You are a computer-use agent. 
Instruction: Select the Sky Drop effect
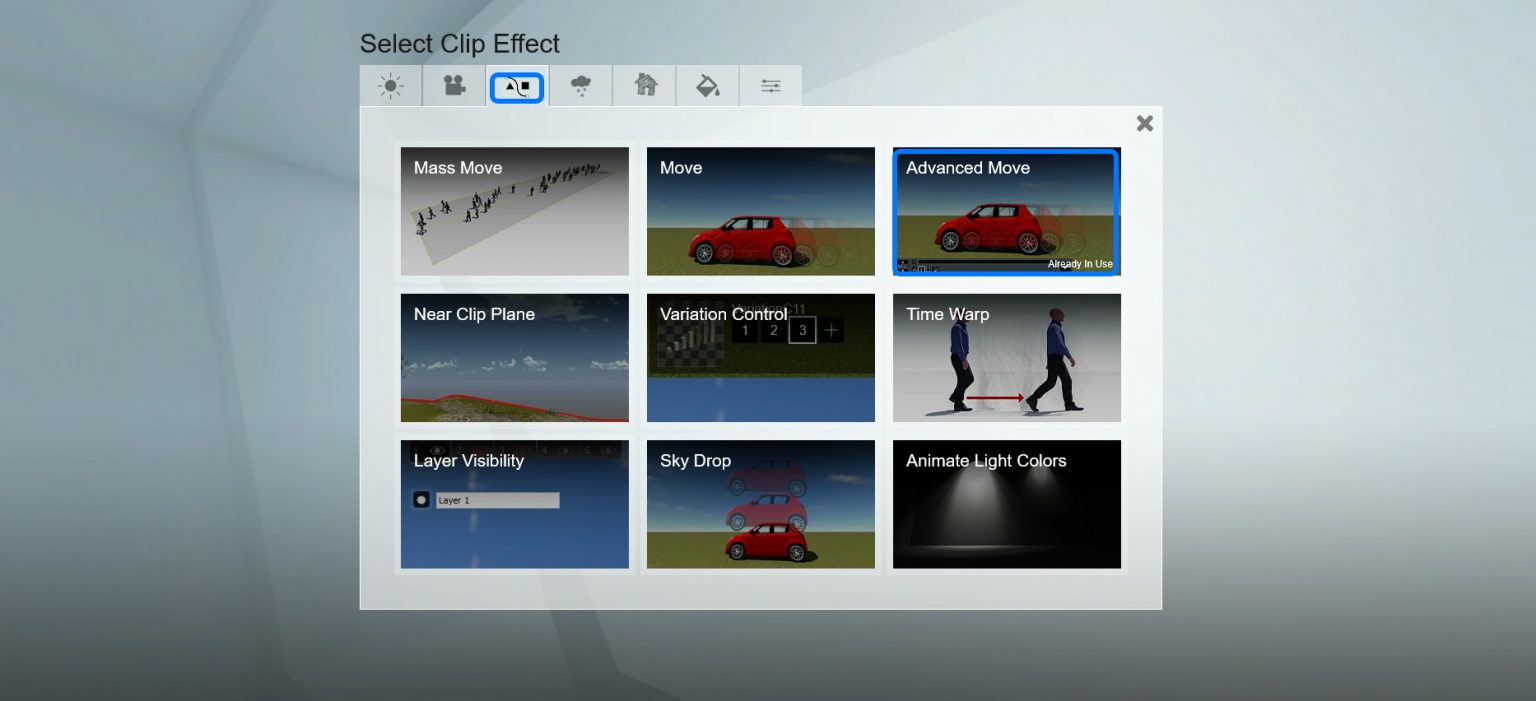(x=760, y=504)
